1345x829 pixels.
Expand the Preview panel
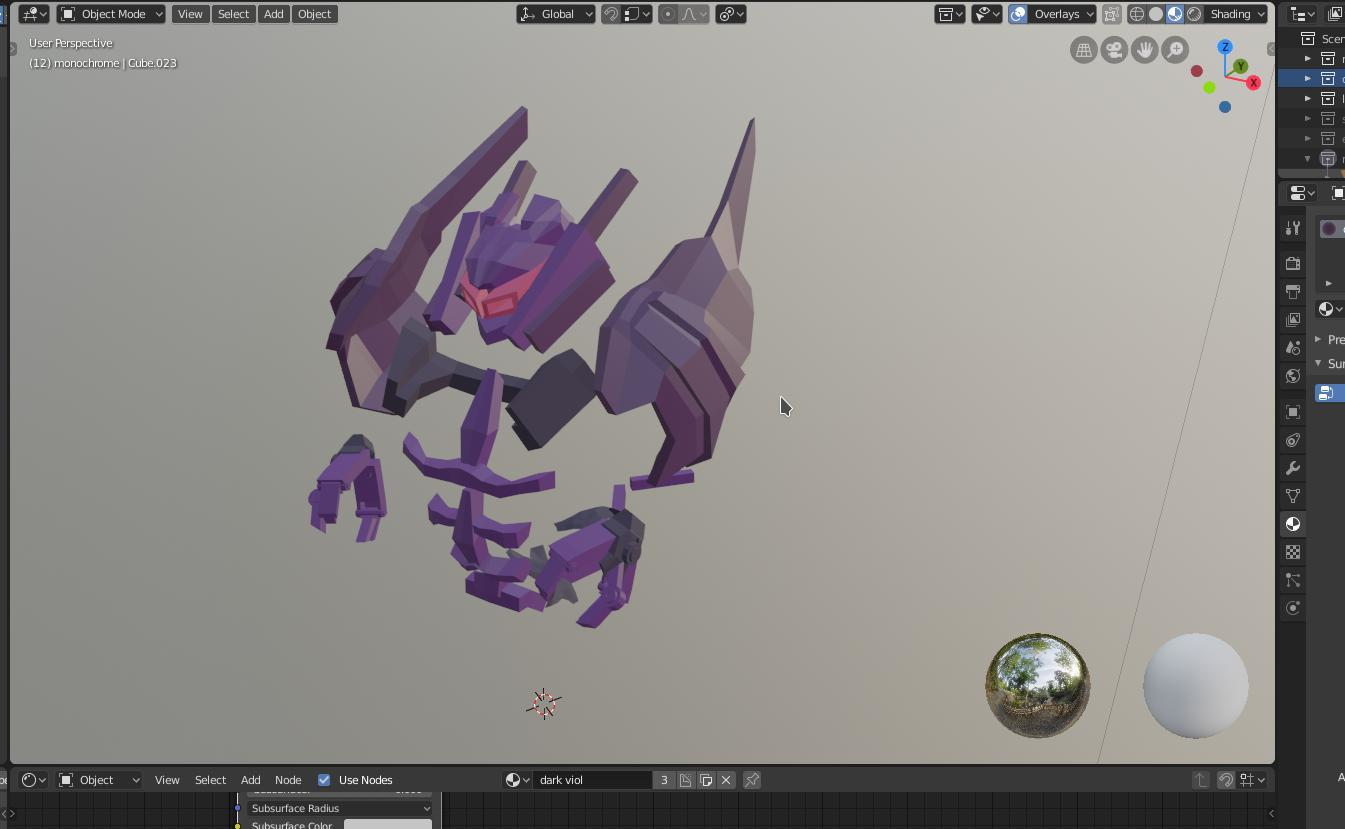pos(1319,339)
